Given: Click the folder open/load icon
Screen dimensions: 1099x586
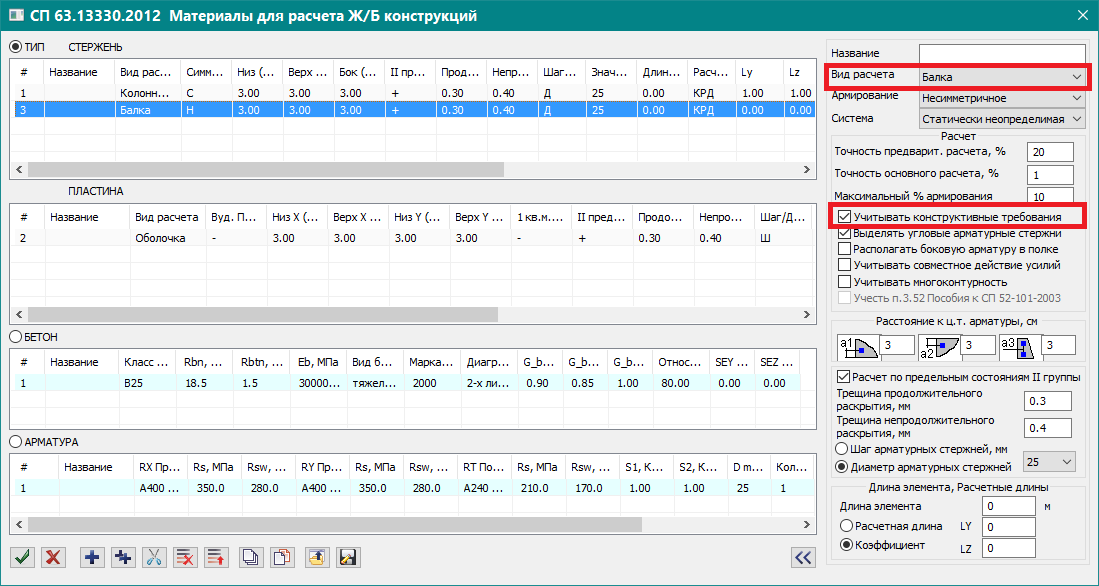Looking at the screenshot, I should (316, 558).
